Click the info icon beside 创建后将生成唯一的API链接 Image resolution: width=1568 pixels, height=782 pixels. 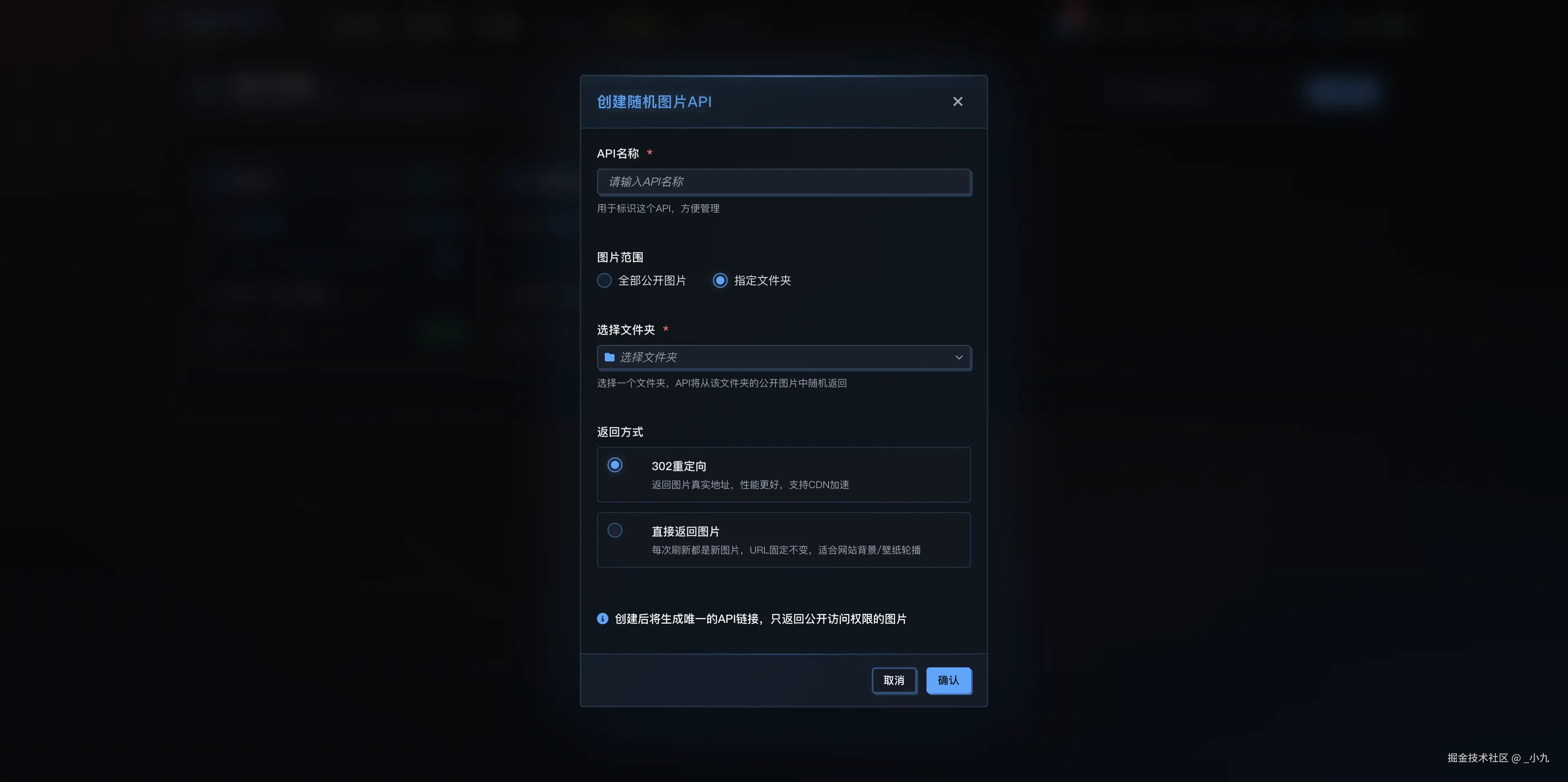pos(603,619)
